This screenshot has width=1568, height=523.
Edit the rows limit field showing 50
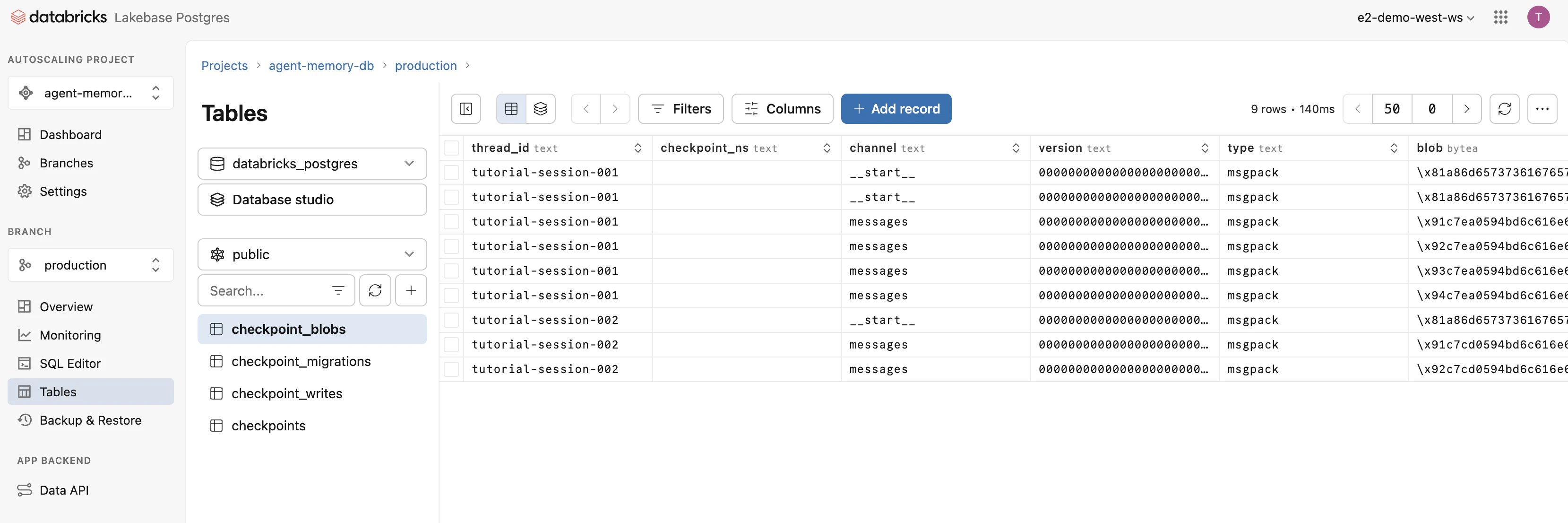point(1391,109)
